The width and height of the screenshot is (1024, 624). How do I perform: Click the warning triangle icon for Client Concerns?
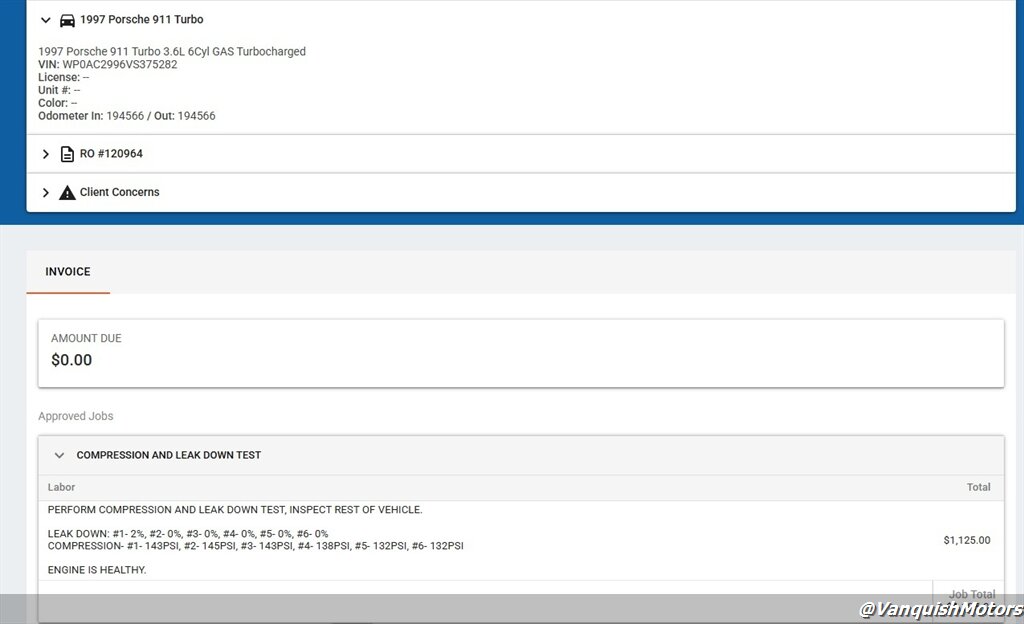pyautogui.click(x=67, y=192)
